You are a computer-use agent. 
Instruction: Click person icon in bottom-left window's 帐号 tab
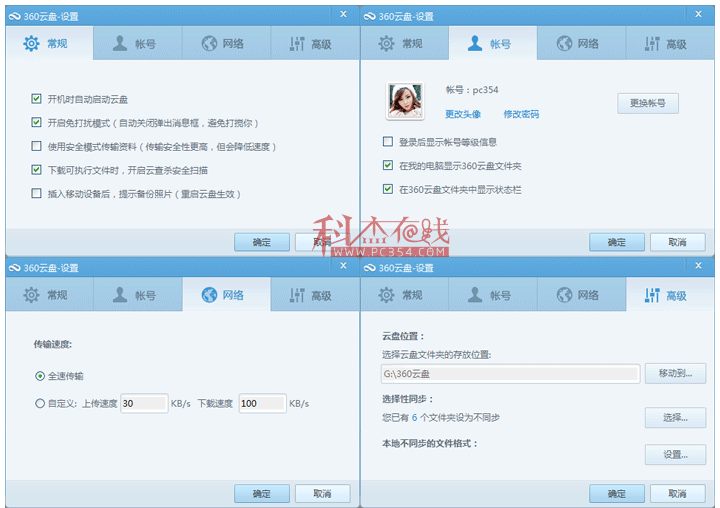[120, 295]
